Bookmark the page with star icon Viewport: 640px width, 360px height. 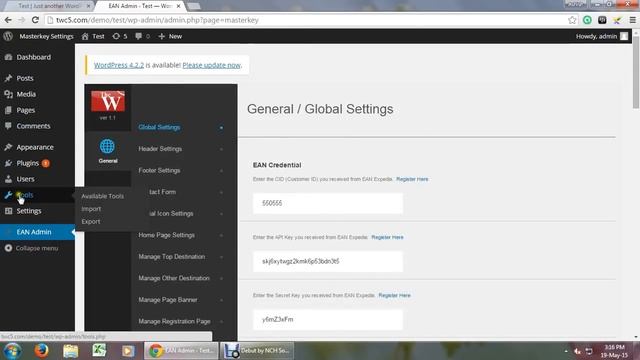point(572,20)
